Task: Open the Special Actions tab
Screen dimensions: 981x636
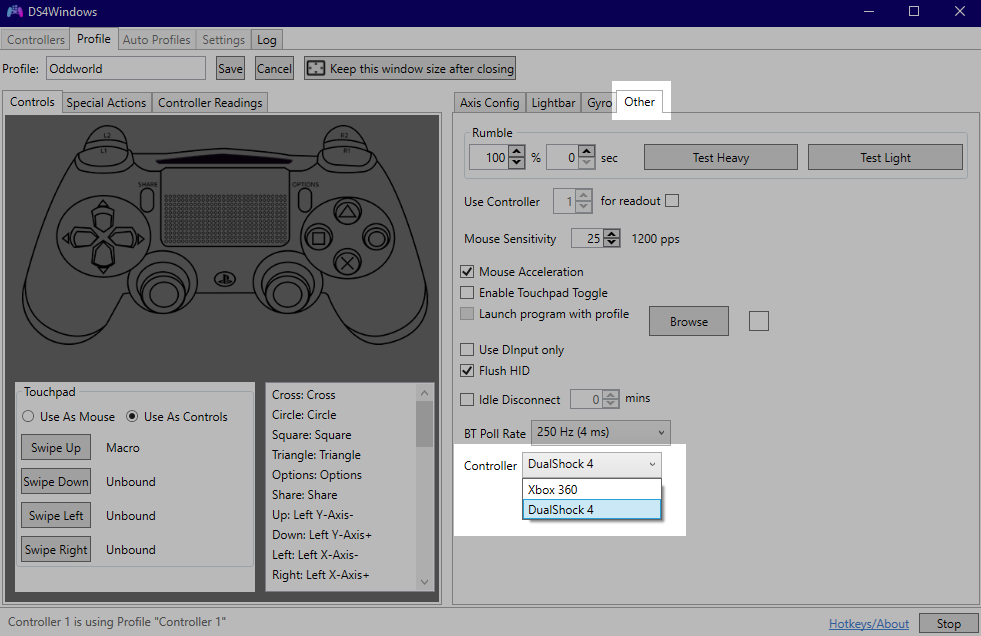Action: click(106, 103)
